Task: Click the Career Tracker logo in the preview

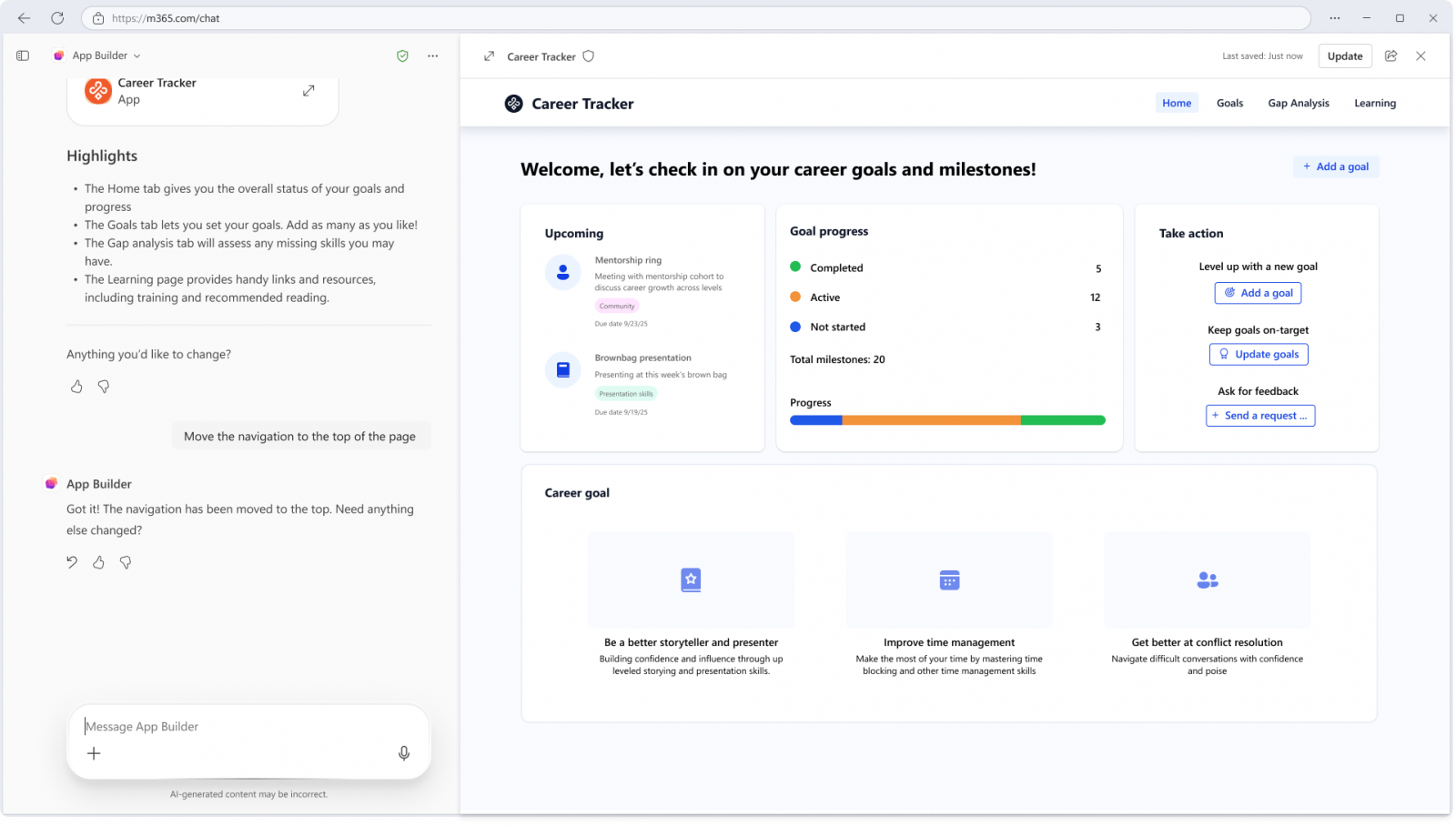Action: click(515, 103)
